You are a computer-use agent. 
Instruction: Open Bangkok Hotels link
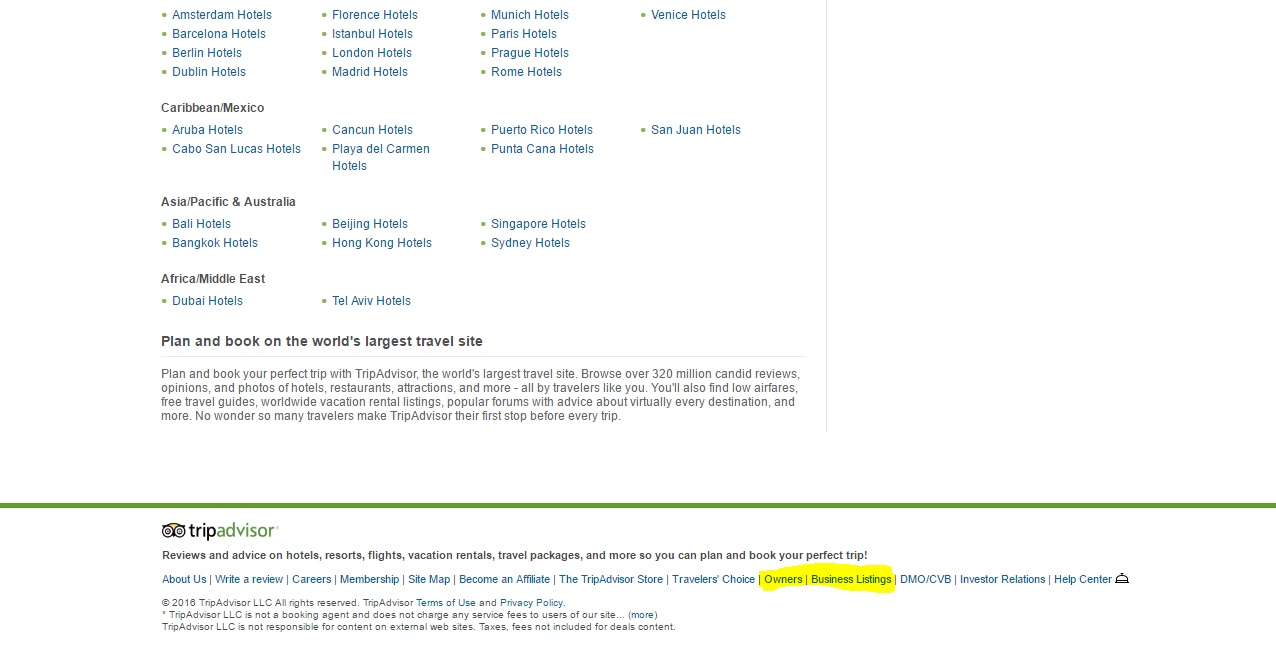[x=215, y=243]
